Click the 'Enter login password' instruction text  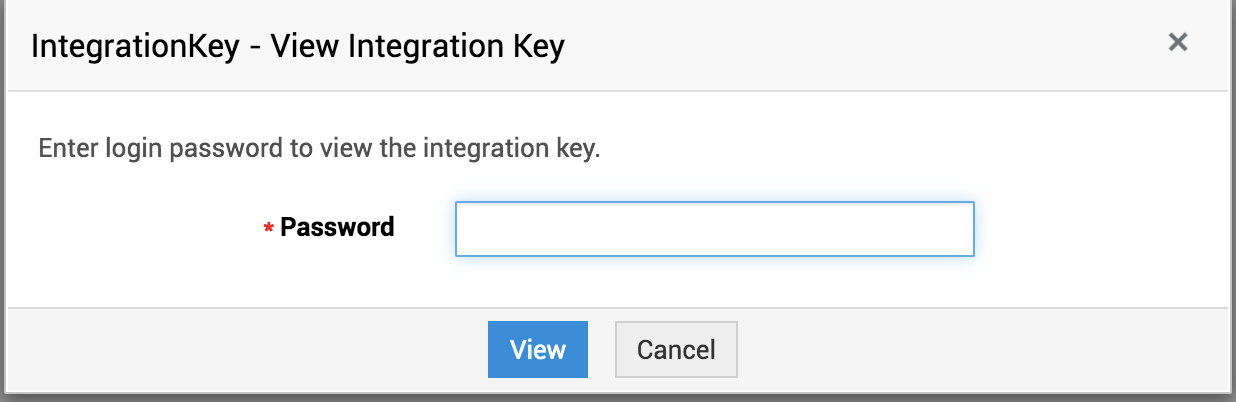click(x=318, y=150)
